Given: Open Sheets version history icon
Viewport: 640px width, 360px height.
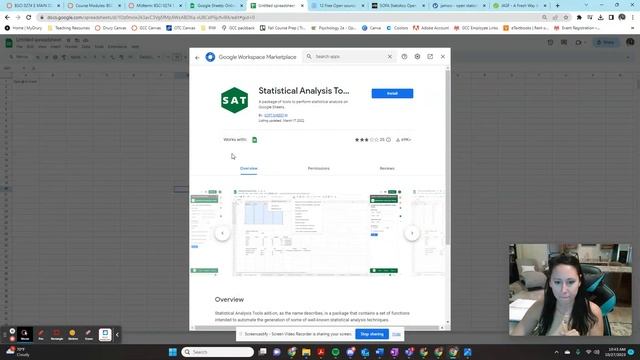Looking at the screenshot, I should (x=550, y=42).
